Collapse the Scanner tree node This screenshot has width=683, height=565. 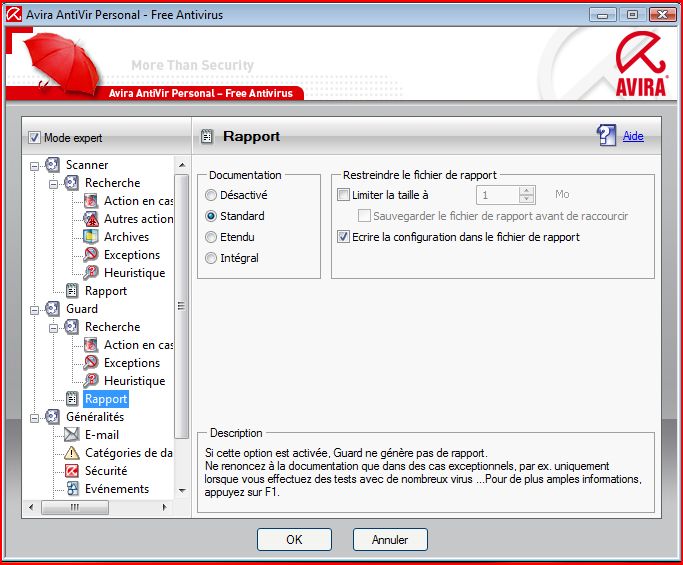[34, 166]
